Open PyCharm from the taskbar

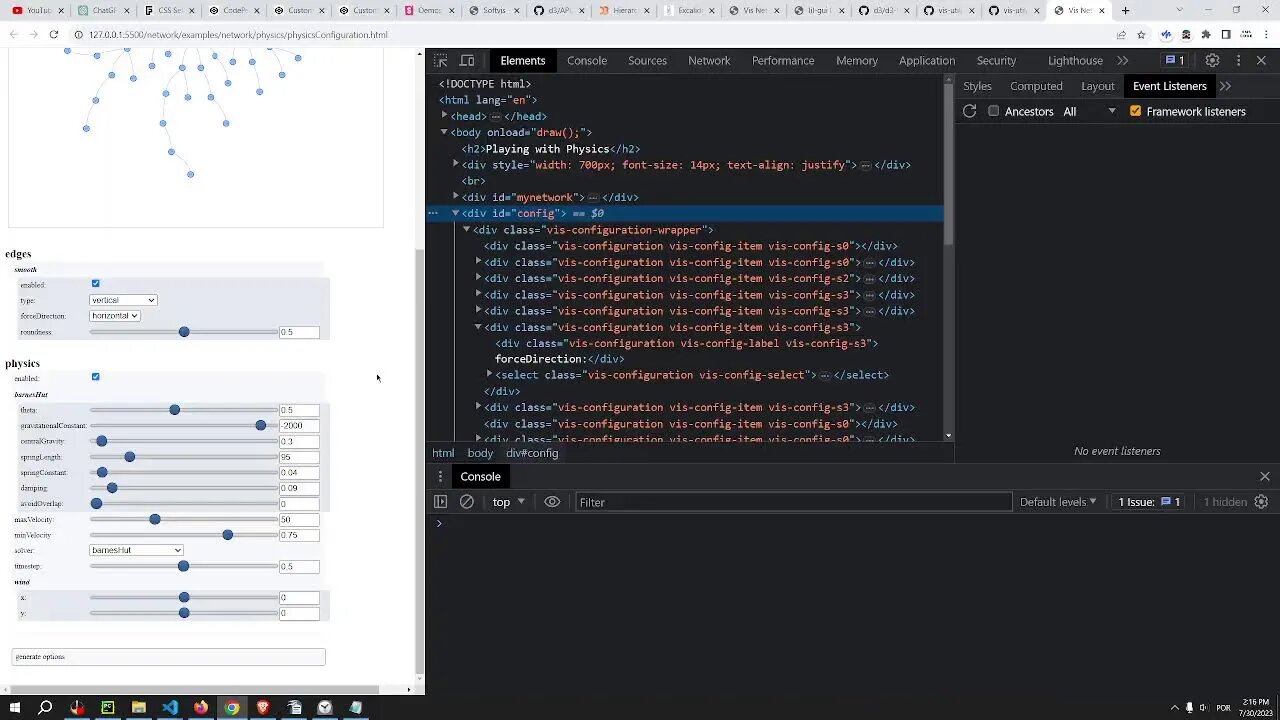[108, 707]
